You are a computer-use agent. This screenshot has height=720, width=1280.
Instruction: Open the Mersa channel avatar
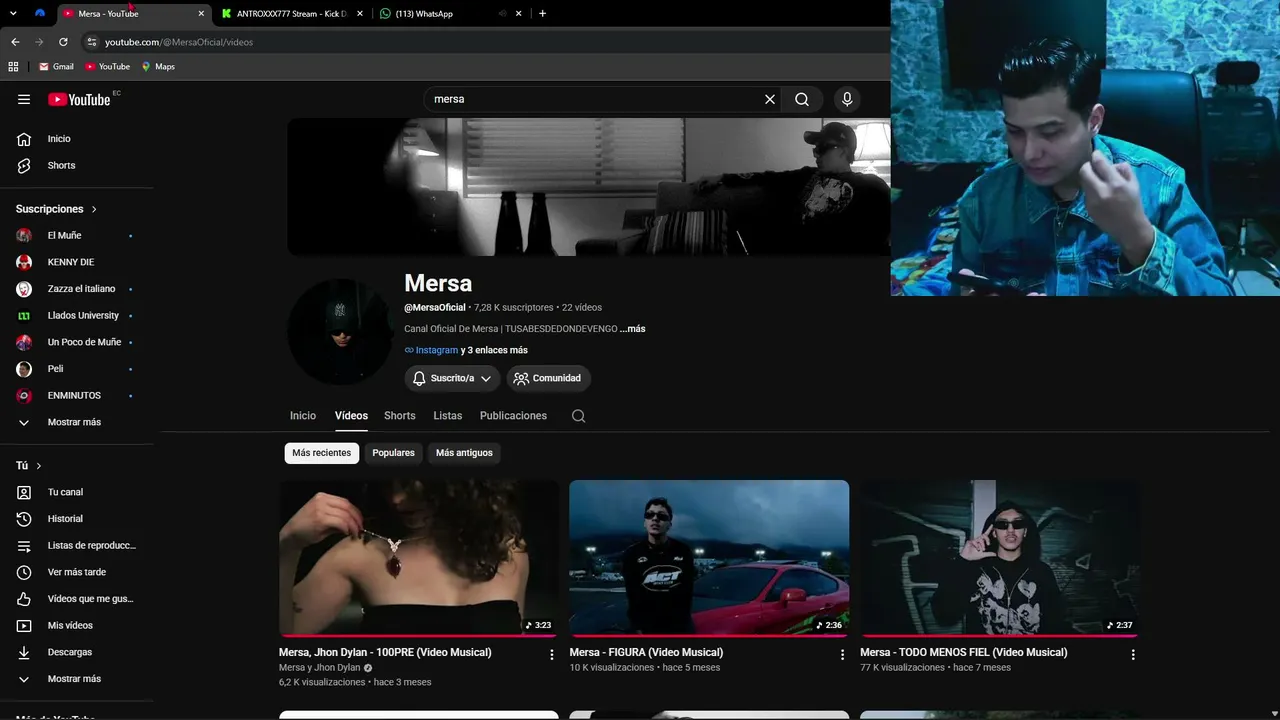click(339, 331)
